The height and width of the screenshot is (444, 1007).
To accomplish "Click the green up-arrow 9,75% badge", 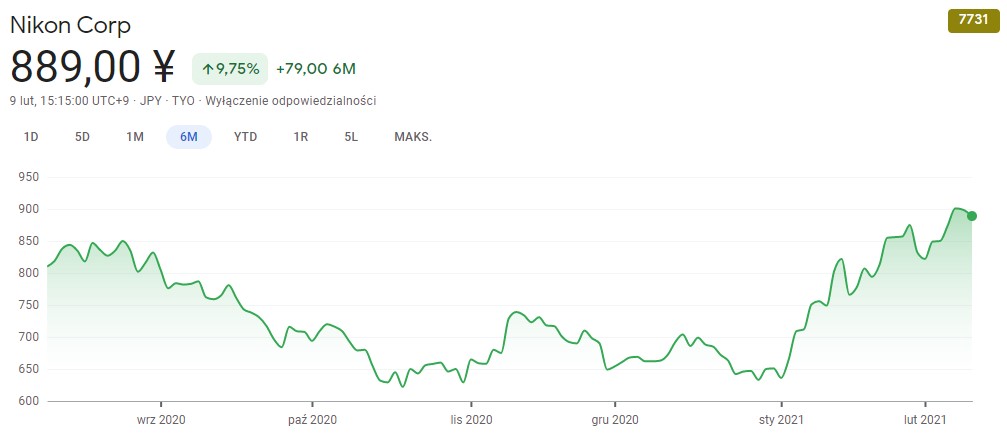I will 230,68.
